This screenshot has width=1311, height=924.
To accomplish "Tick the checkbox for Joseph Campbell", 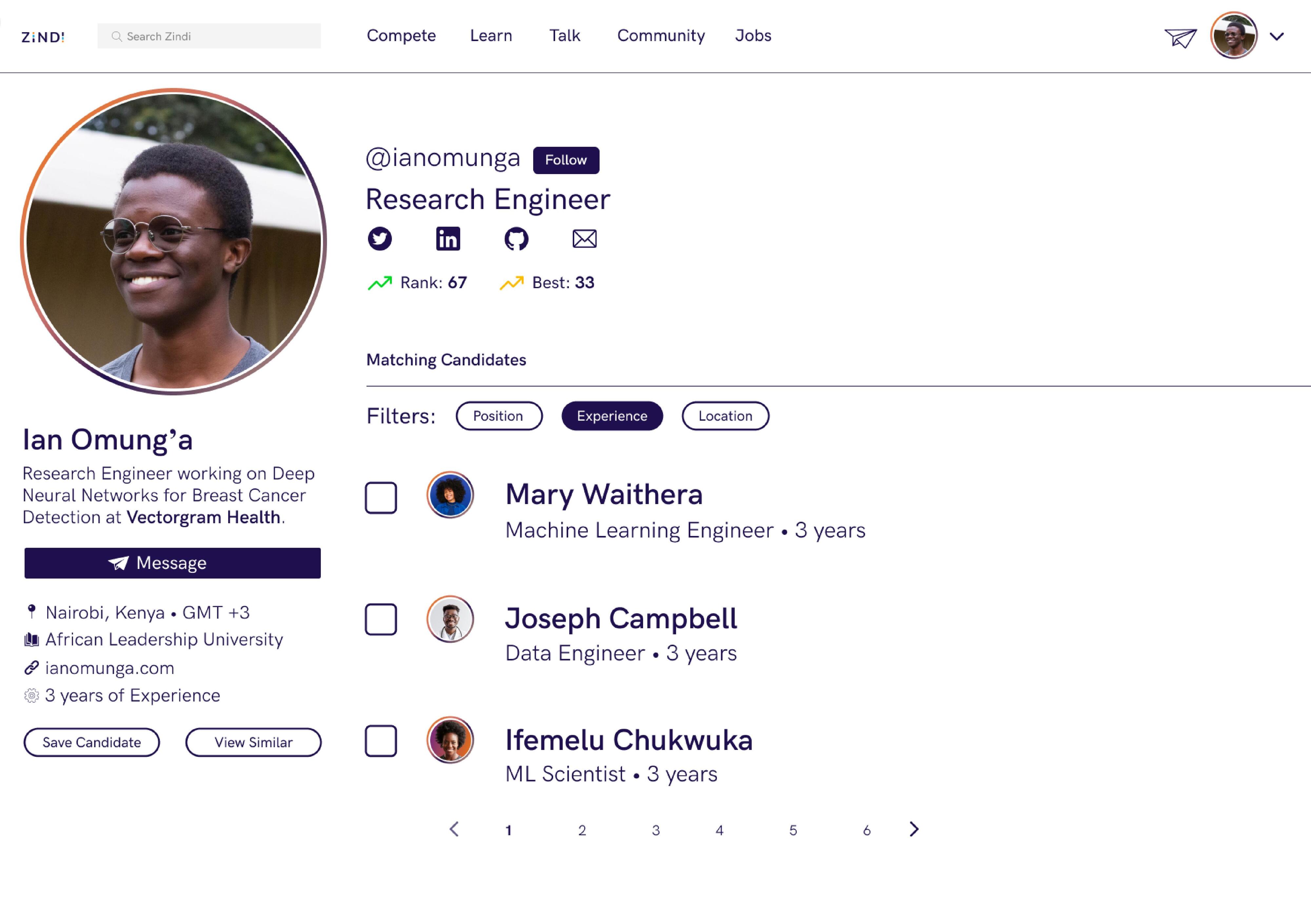I will [x=381, y=619].
